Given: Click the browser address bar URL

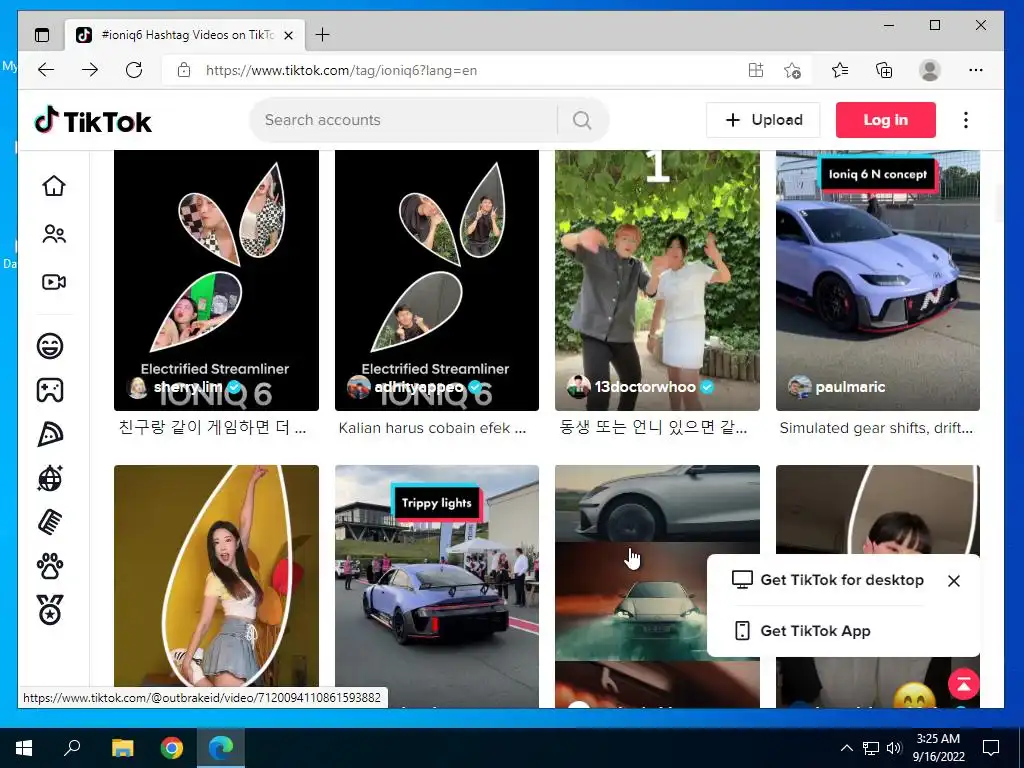Looking at the screenshot, I should [341, 71].
